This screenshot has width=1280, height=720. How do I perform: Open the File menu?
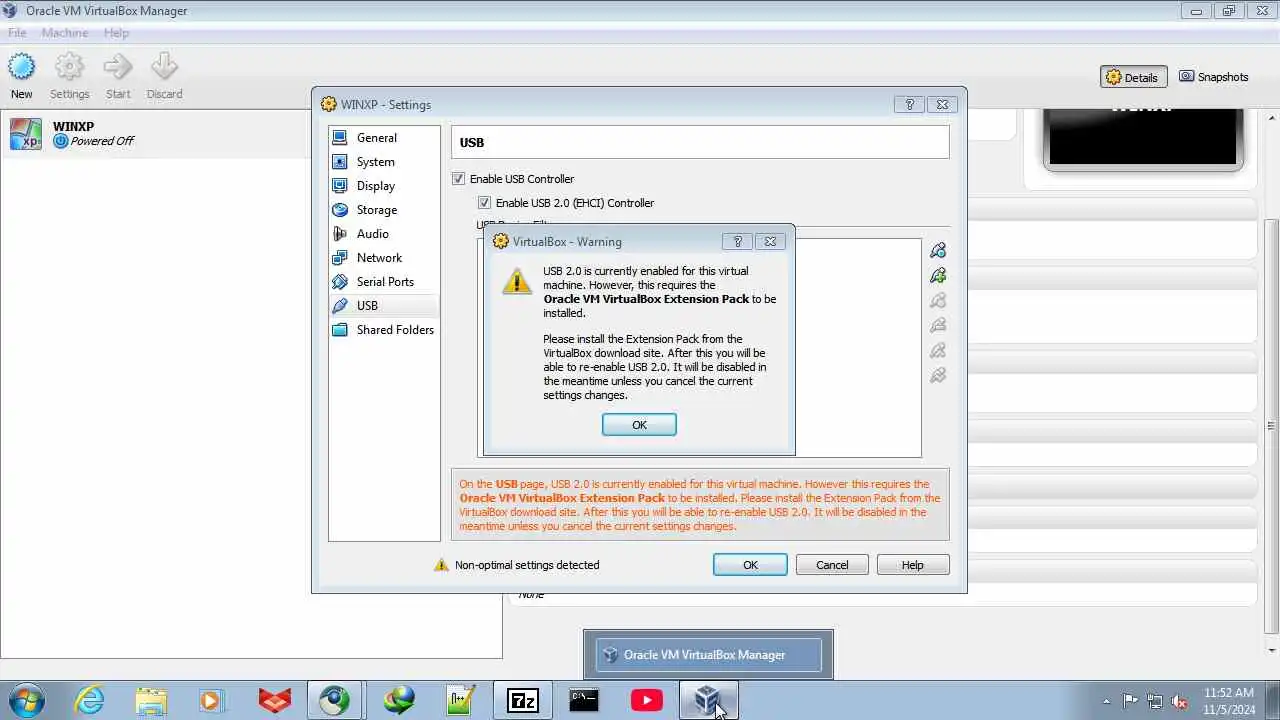point(17,33)
